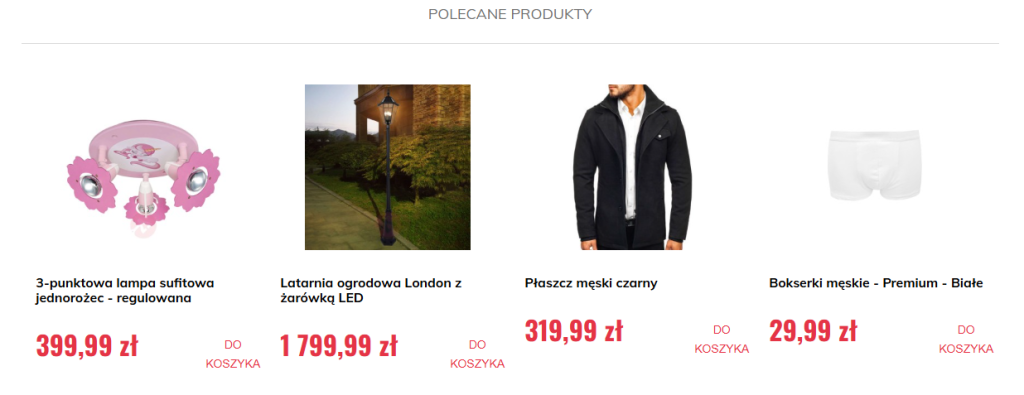The width and height of the screenshot is (1024, 395).
Task: Click the 'Polecane produkty' section heading
Action: 510,14
